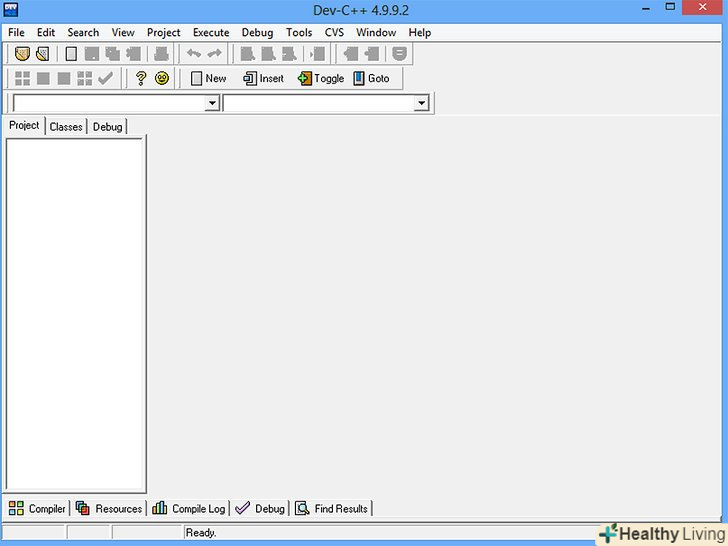Open the Search menu
This screenshot has height=546, width=728.
(x=83, y=32)
